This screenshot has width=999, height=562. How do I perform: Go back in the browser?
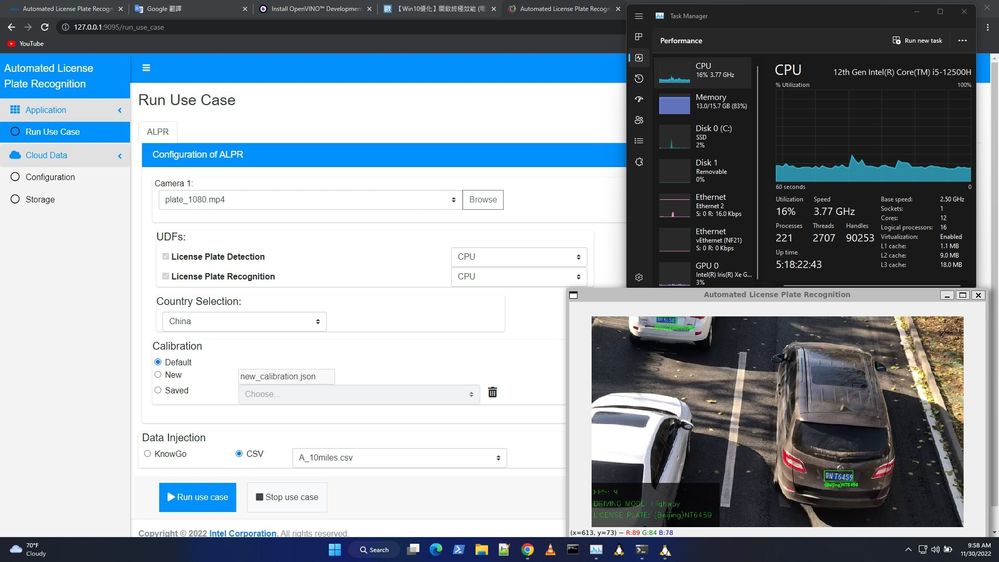point(11,27)
